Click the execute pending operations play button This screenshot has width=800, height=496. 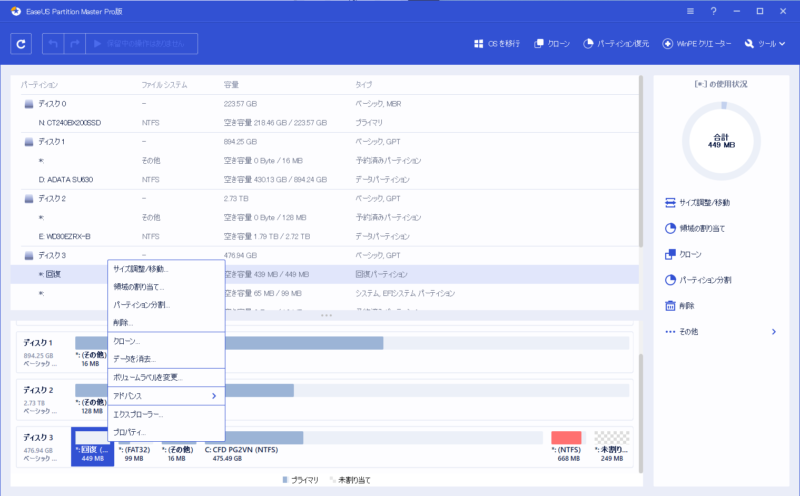coord(142,44)
